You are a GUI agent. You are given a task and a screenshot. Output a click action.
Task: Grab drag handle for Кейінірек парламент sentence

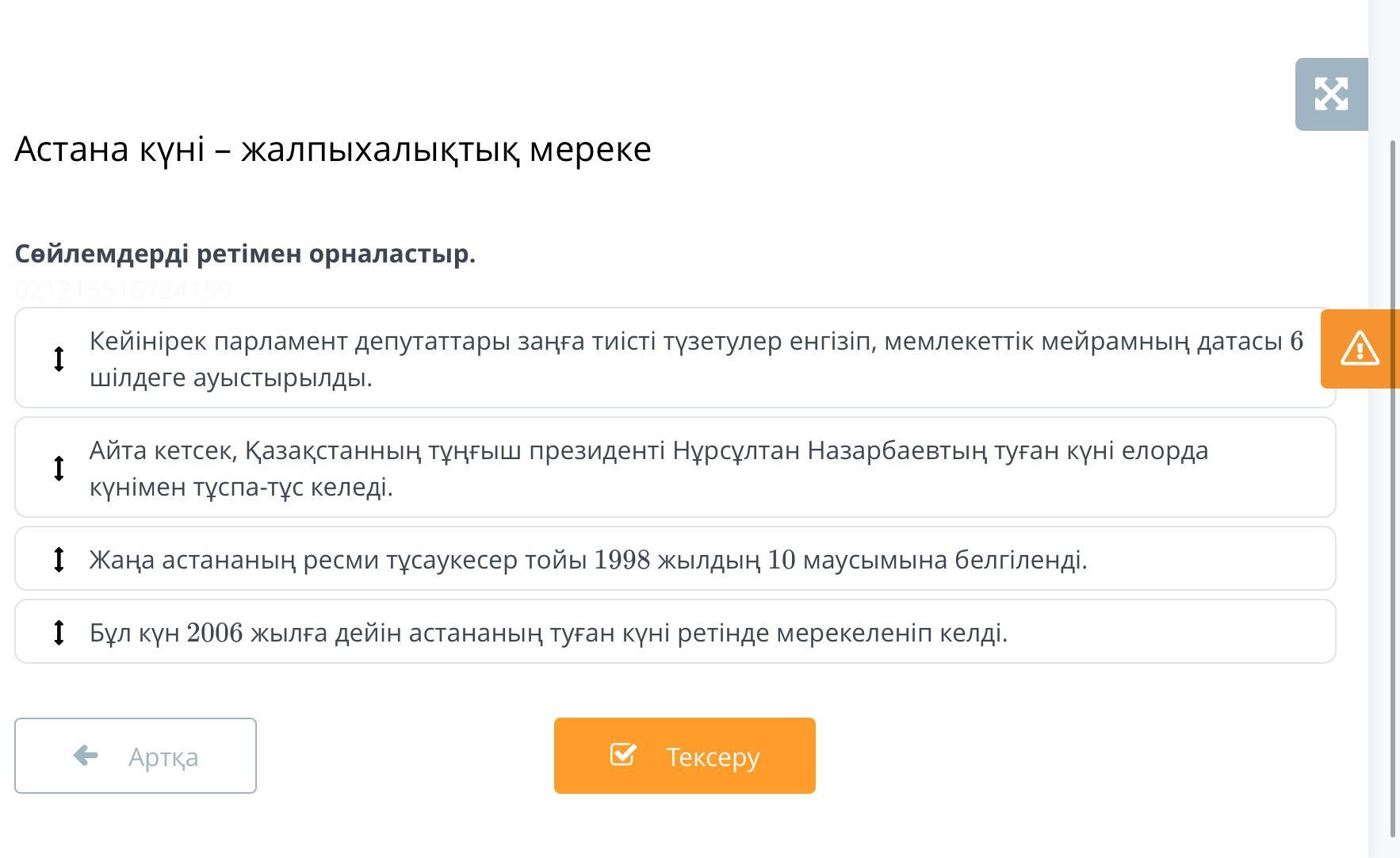coord(59,358)
